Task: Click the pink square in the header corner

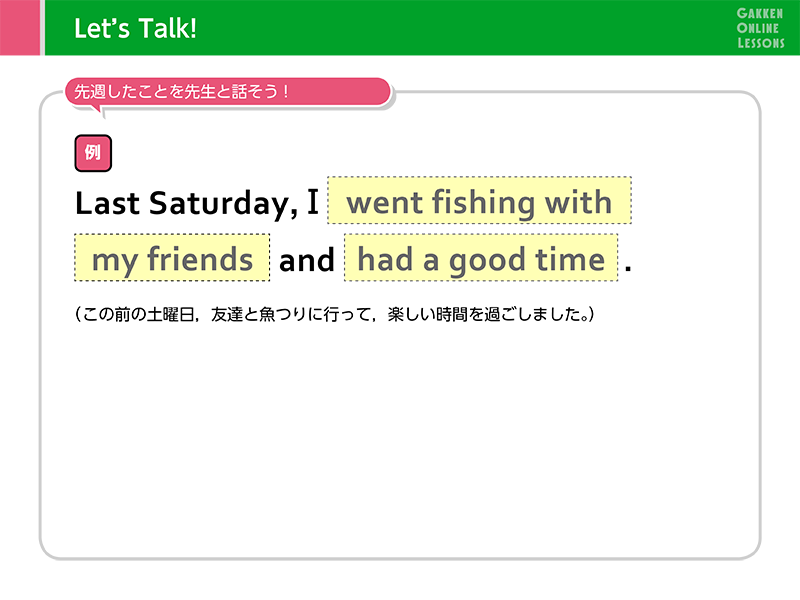Action: [19, 28]
